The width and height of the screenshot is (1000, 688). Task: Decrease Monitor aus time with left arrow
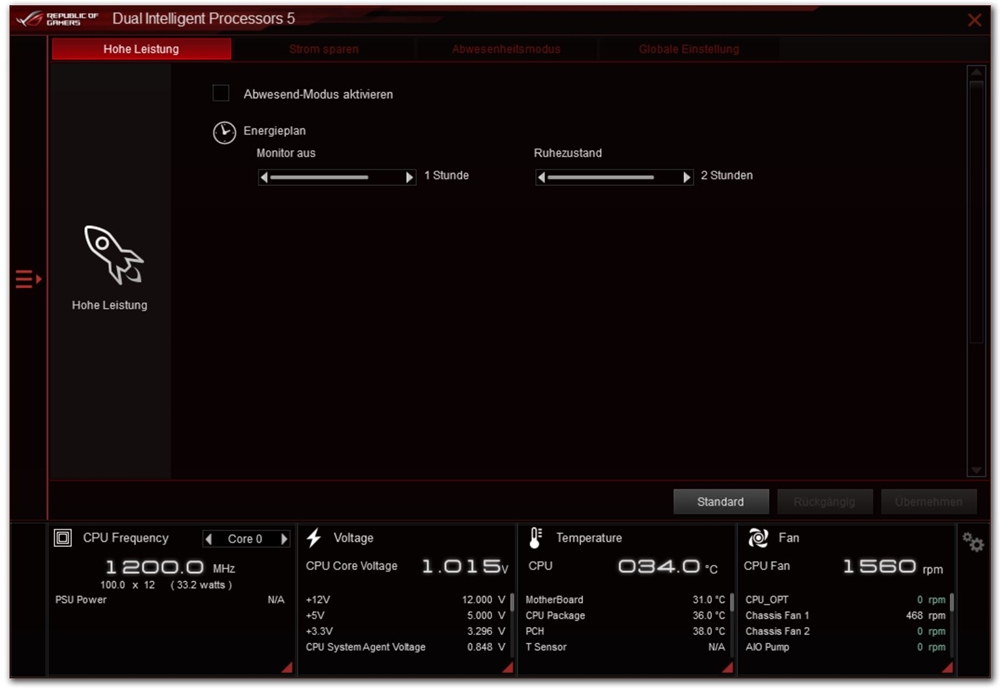[x=264, y=177]
